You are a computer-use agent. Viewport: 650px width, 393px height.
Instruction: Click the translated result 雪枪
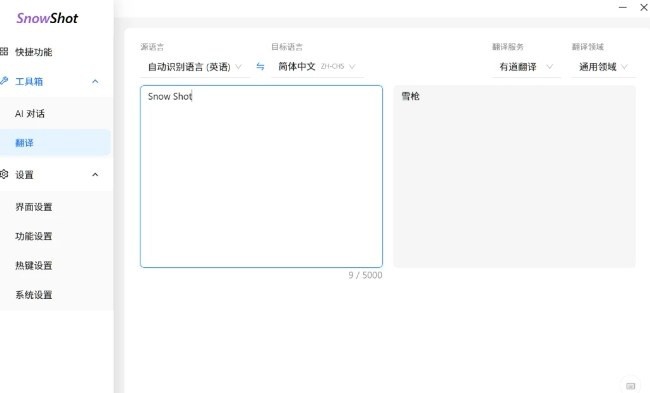[410, 96]
